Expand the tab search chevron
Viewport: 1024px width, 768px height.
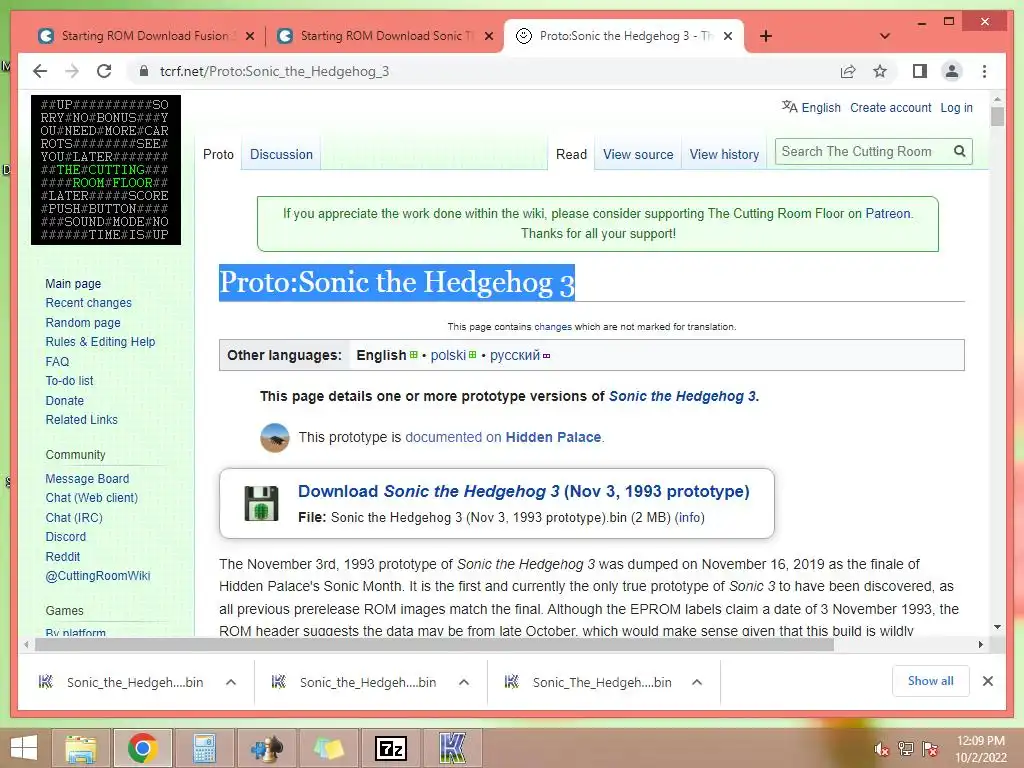click(885, 36)
